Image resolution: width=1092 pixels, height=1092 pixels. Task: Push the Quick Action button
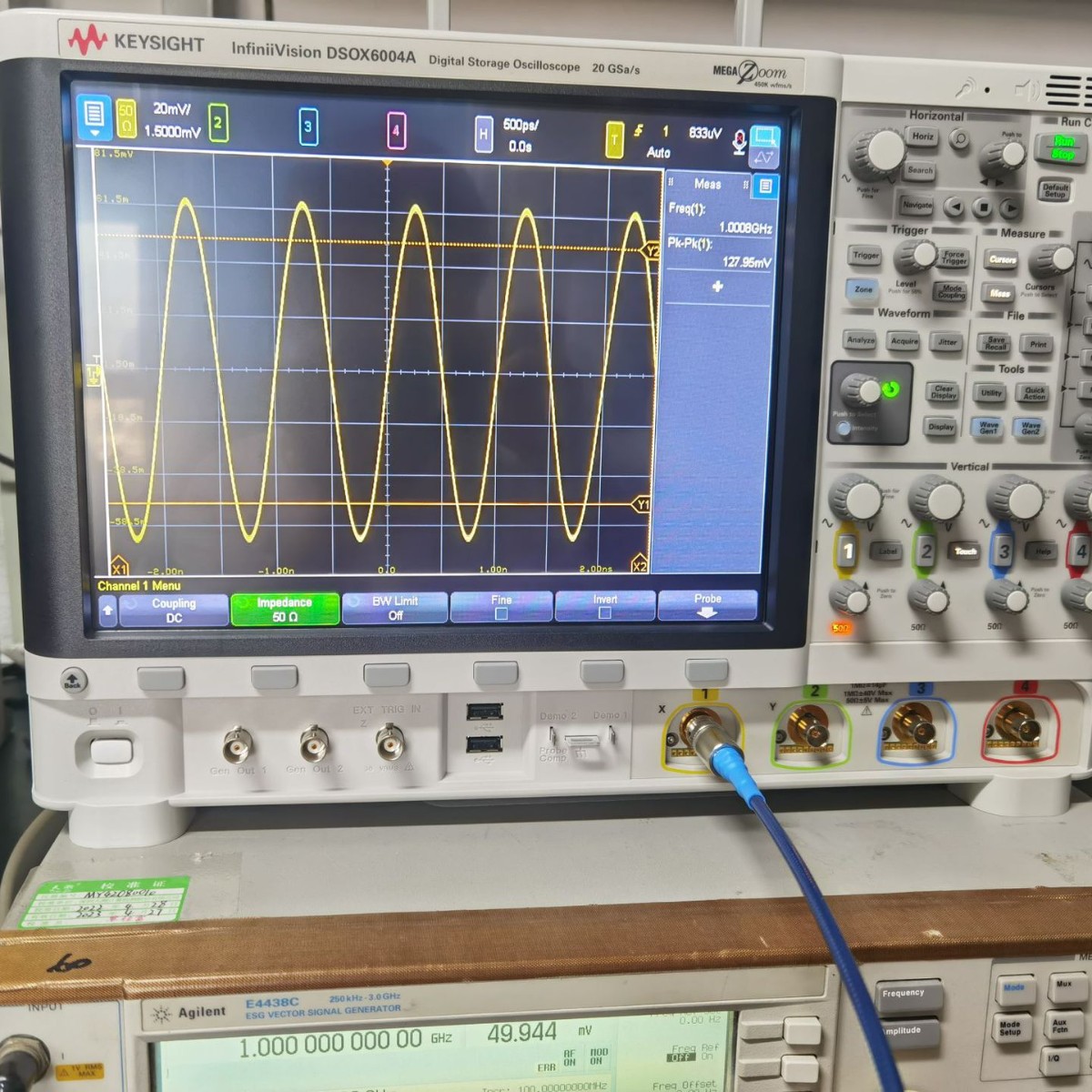[x=1035, y=394]
